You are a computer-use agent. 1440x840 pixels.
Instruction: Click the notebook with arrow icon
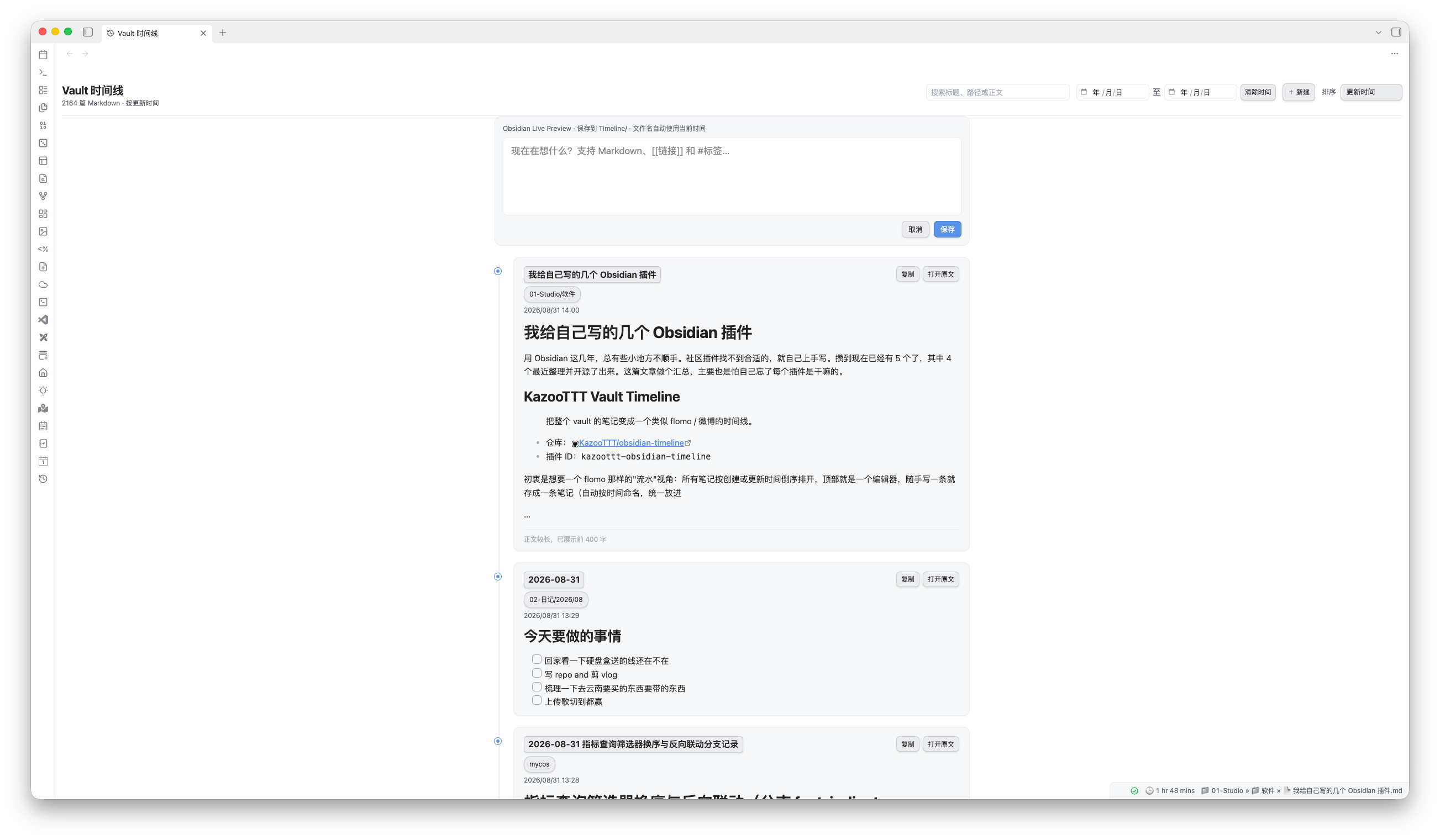(43, 444)
